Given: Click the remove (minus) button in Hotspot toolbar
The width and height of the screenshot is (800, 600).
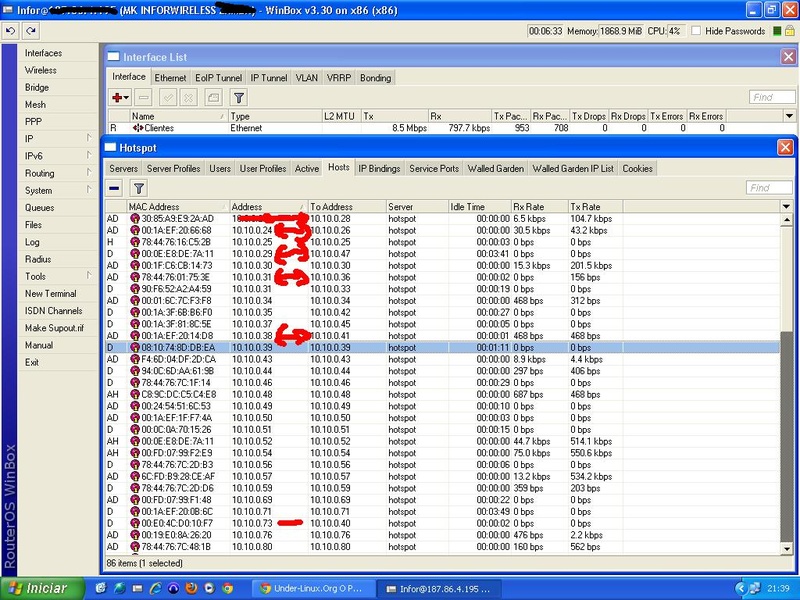Looking at the screenshot, I should click(115, 187).
